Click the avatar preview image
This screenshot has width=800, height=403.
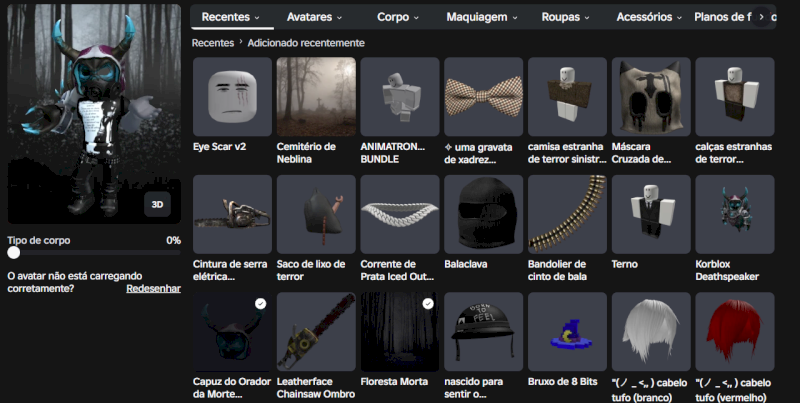[x=94, y=114]
